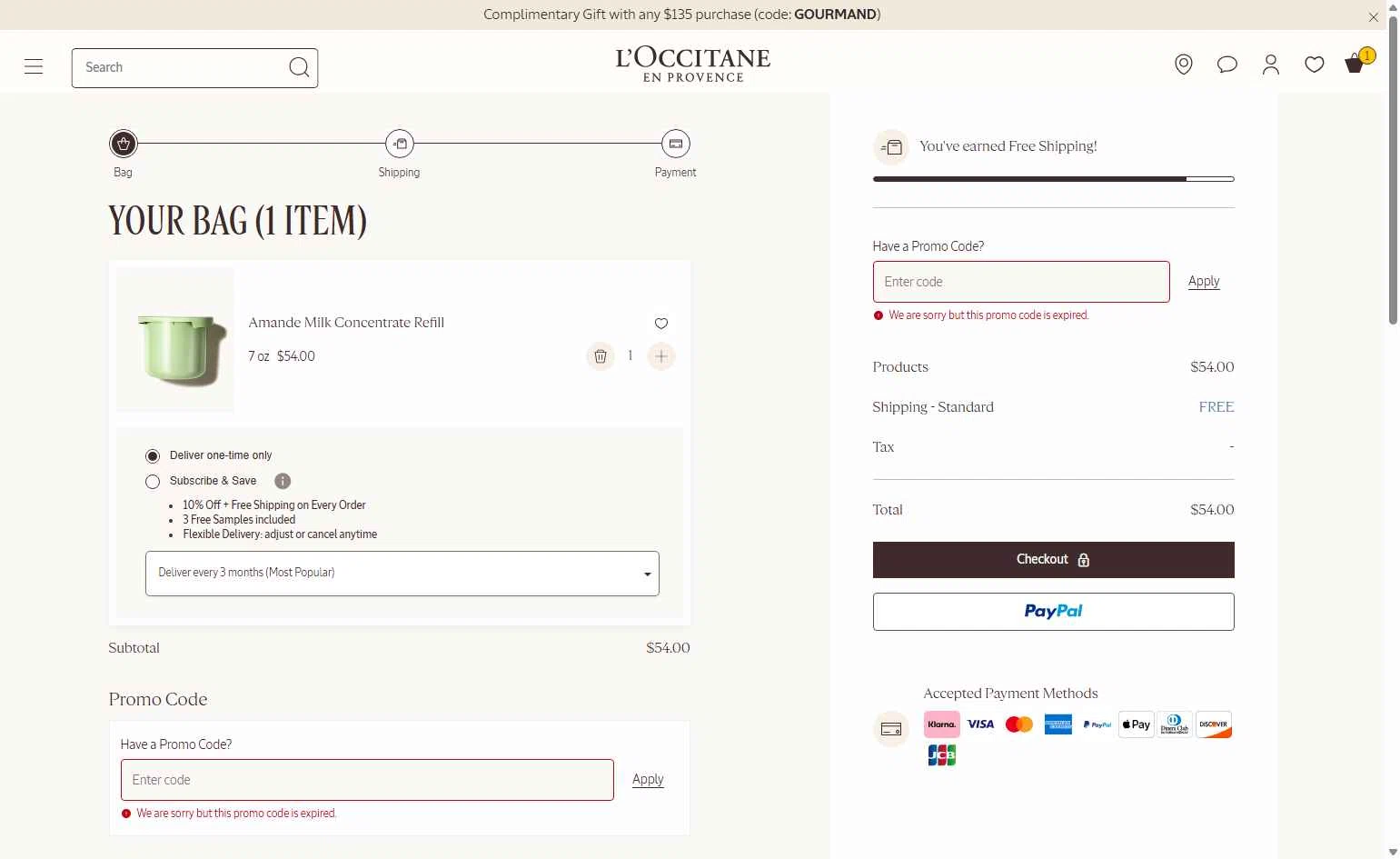Click the JCB payment icon
This screenshot has height=859, width=1400.
[x=942, y=755]
